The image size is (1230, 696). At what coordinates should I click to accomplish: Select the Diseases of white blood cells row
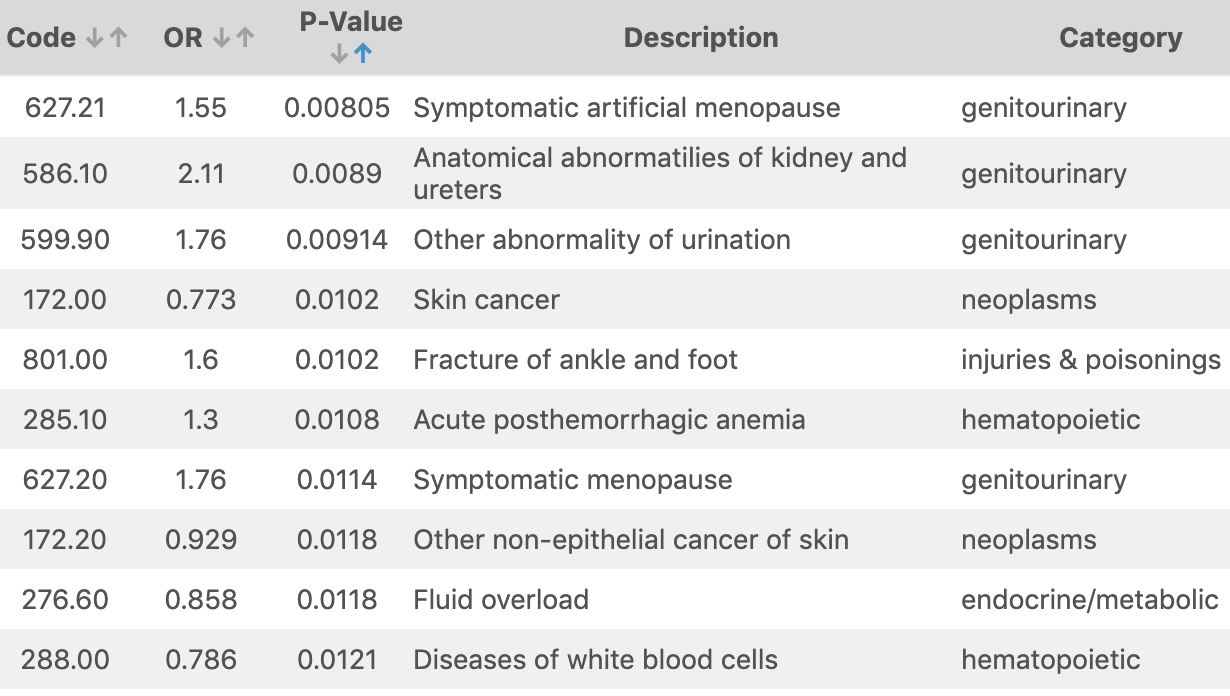pos(595,660)
